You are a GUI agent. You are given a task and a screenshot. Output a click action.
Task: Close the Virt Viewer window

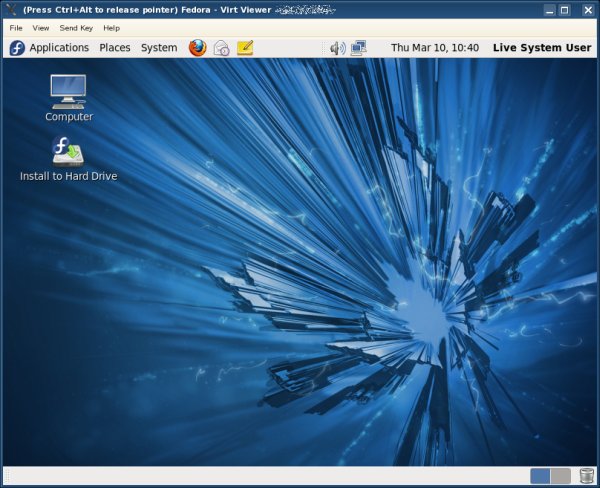click(588, 10)
